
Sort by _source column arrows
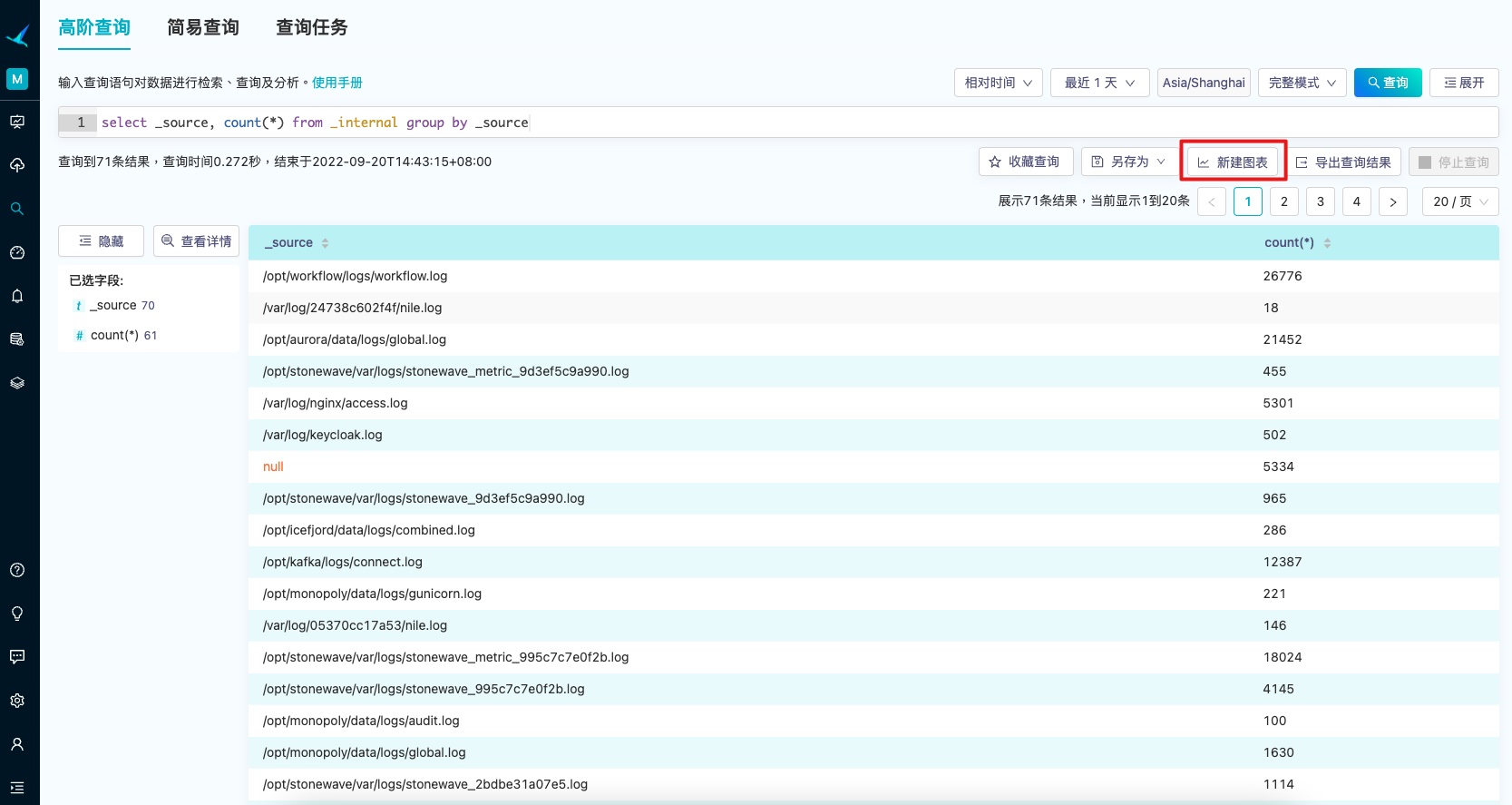pyautogui.click(x=325, y=243)
